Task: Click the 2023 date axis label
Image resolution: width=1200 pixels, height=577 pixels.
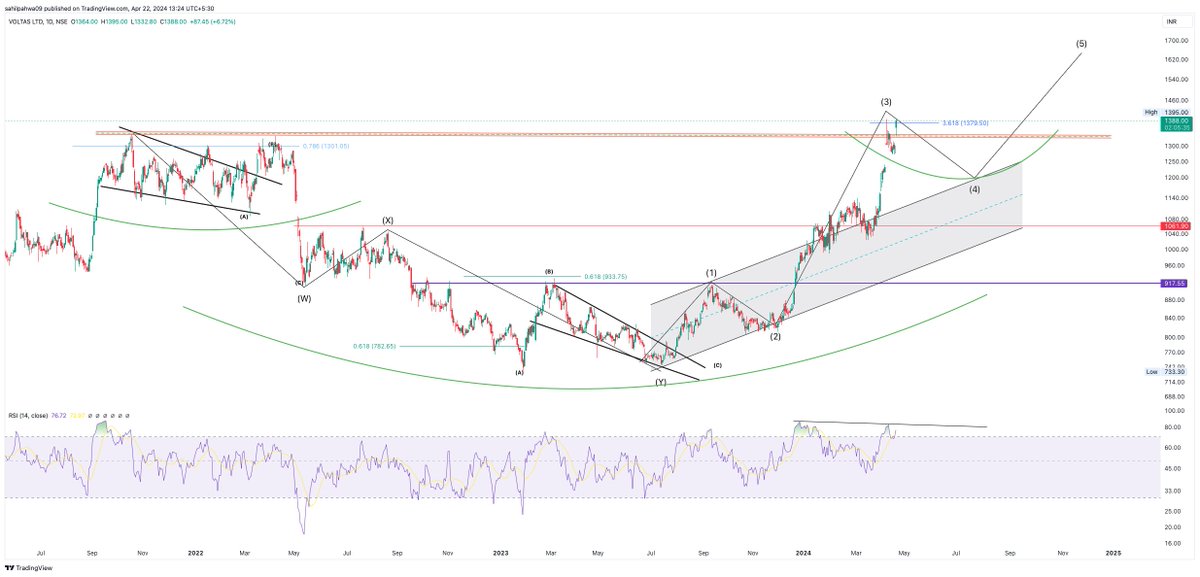Action: [501, 552]
